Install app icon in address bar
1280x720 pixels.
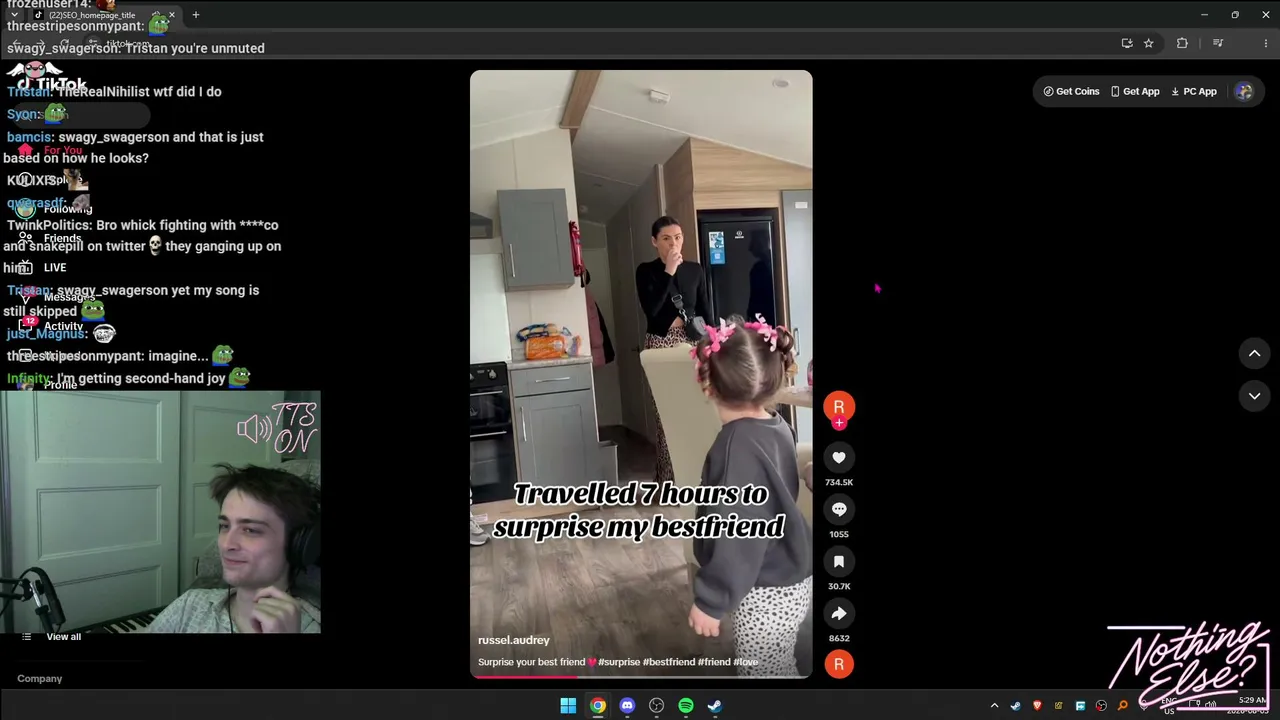[x=1127, y=43]
